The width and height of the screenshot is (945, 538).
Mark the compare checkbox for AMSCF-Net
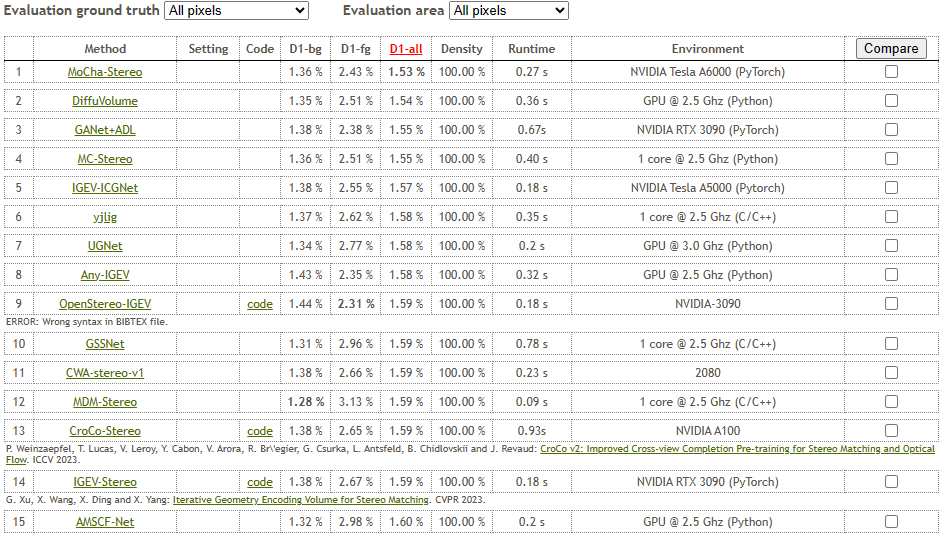pyautogui.click(x=891, y=522)
